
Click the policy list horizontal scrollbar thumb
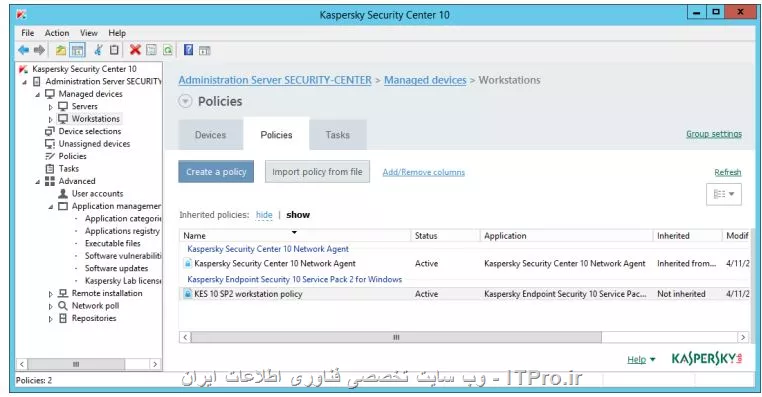pyautogui.click(x=396, y=337)
